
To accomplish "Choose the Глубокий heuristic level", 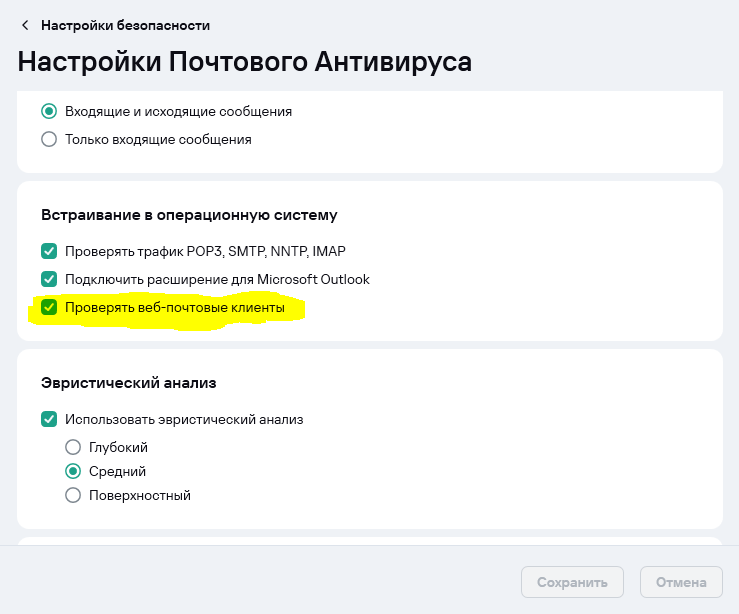I will pyautogui.click(x=73, y=447).
